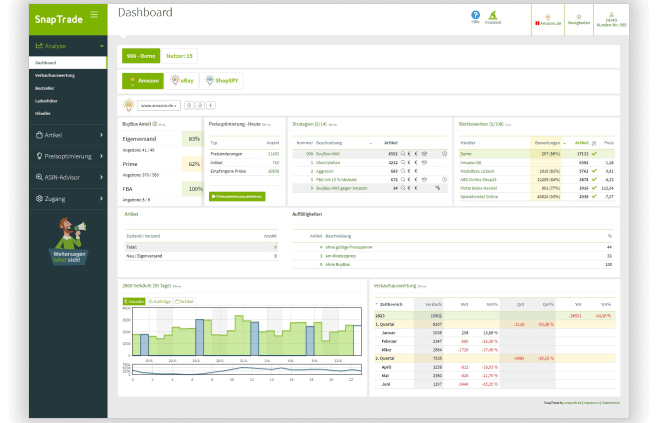
Task: Open the Spielehandel Online competitor link
Action: click(x=479, y=196)
